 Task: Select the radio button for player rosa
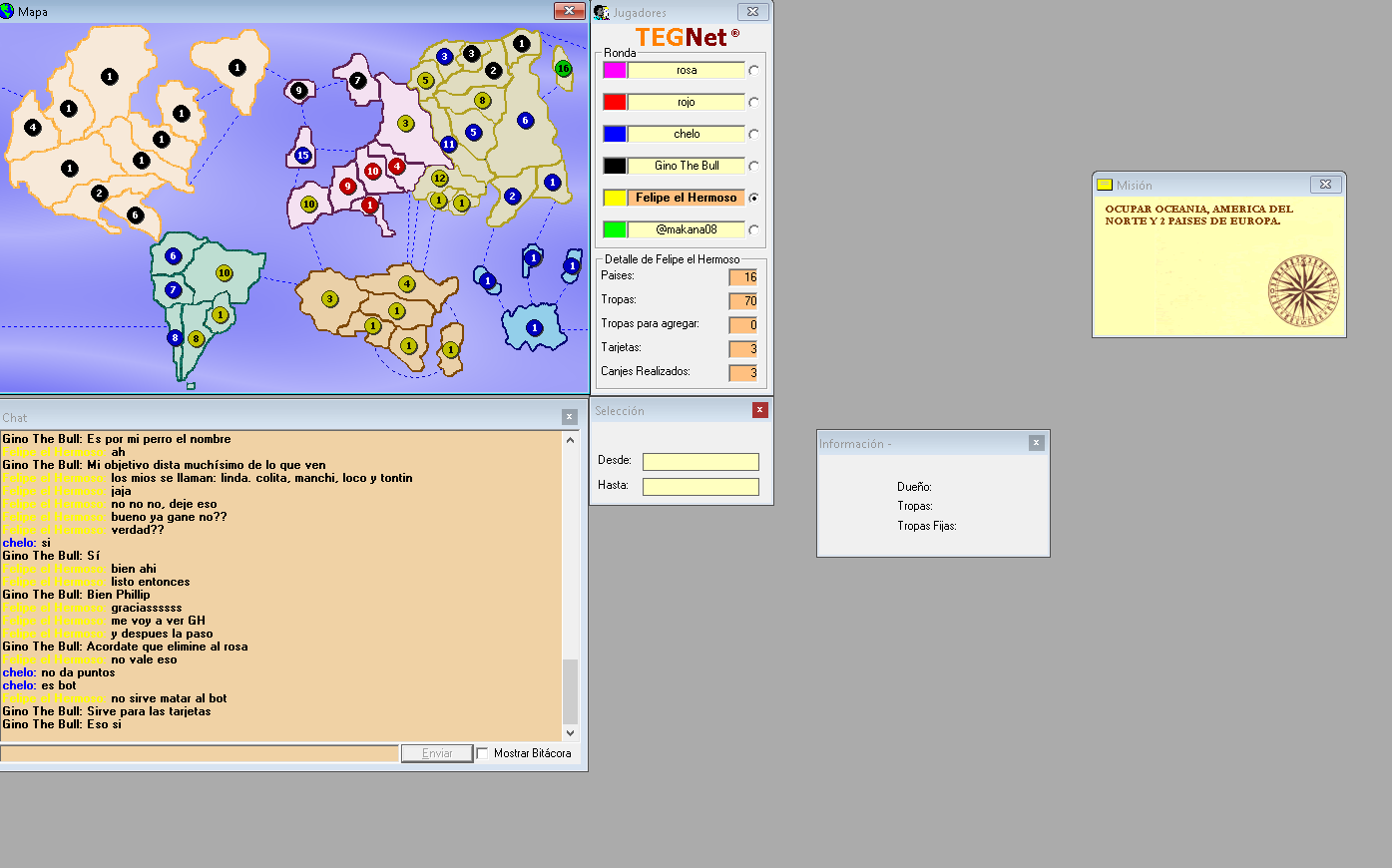coord(753,70)
